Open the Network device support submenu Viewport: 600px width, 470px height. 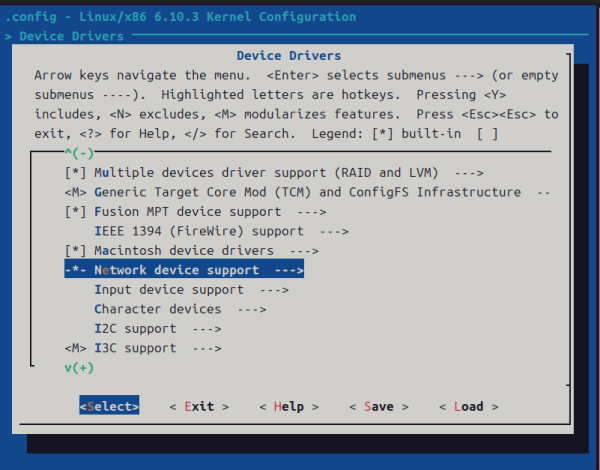tap(184, 270)
